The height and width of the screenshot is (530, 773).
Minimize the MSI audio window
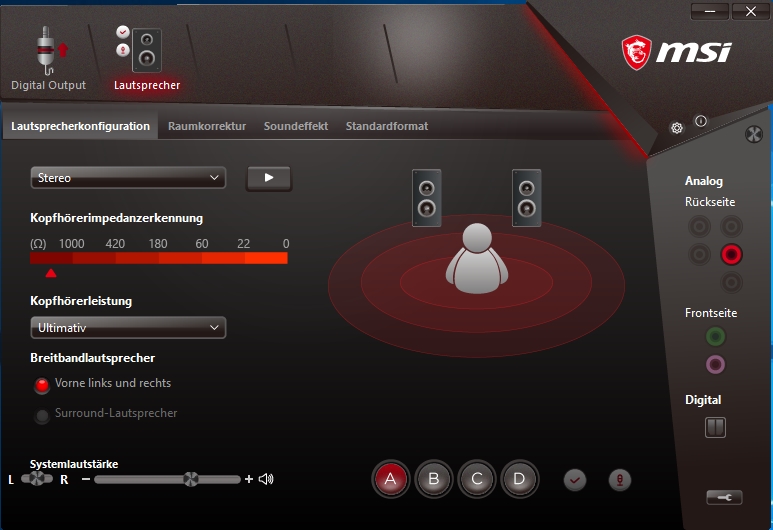[710, 11]
